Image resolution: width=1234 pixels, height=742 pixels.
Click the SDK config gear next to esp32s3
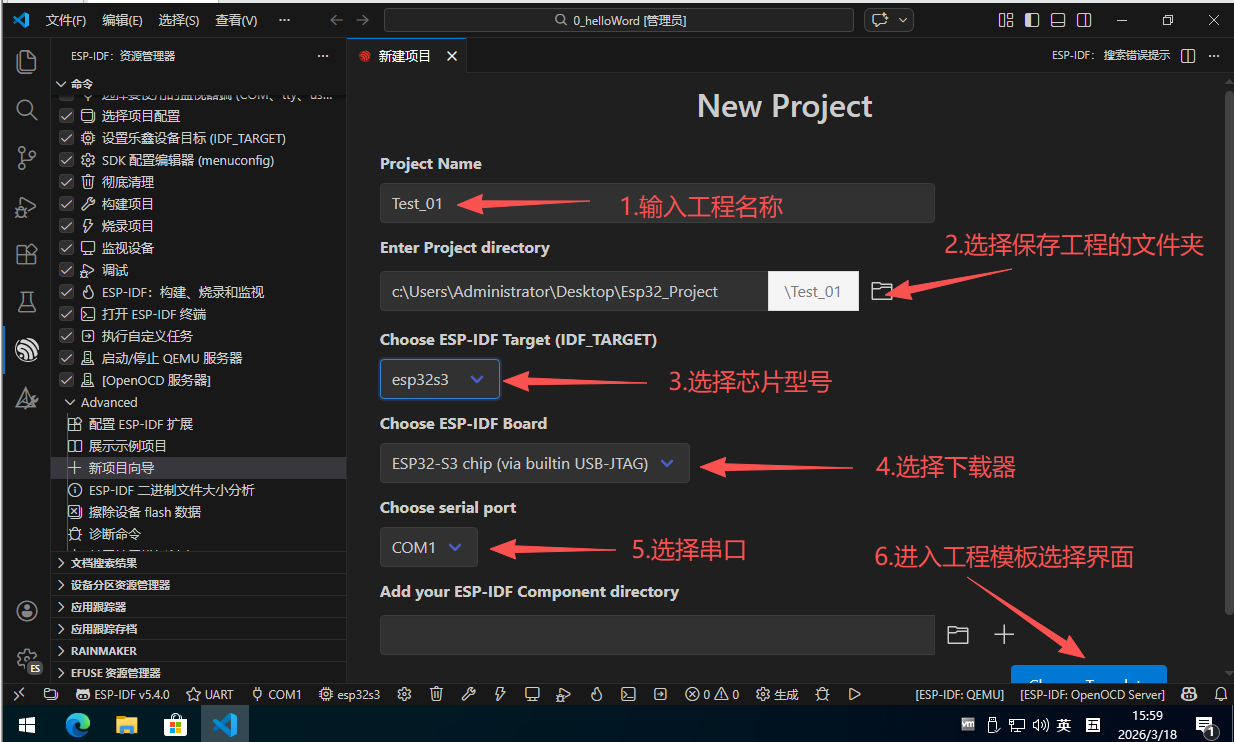coord(404,694)
